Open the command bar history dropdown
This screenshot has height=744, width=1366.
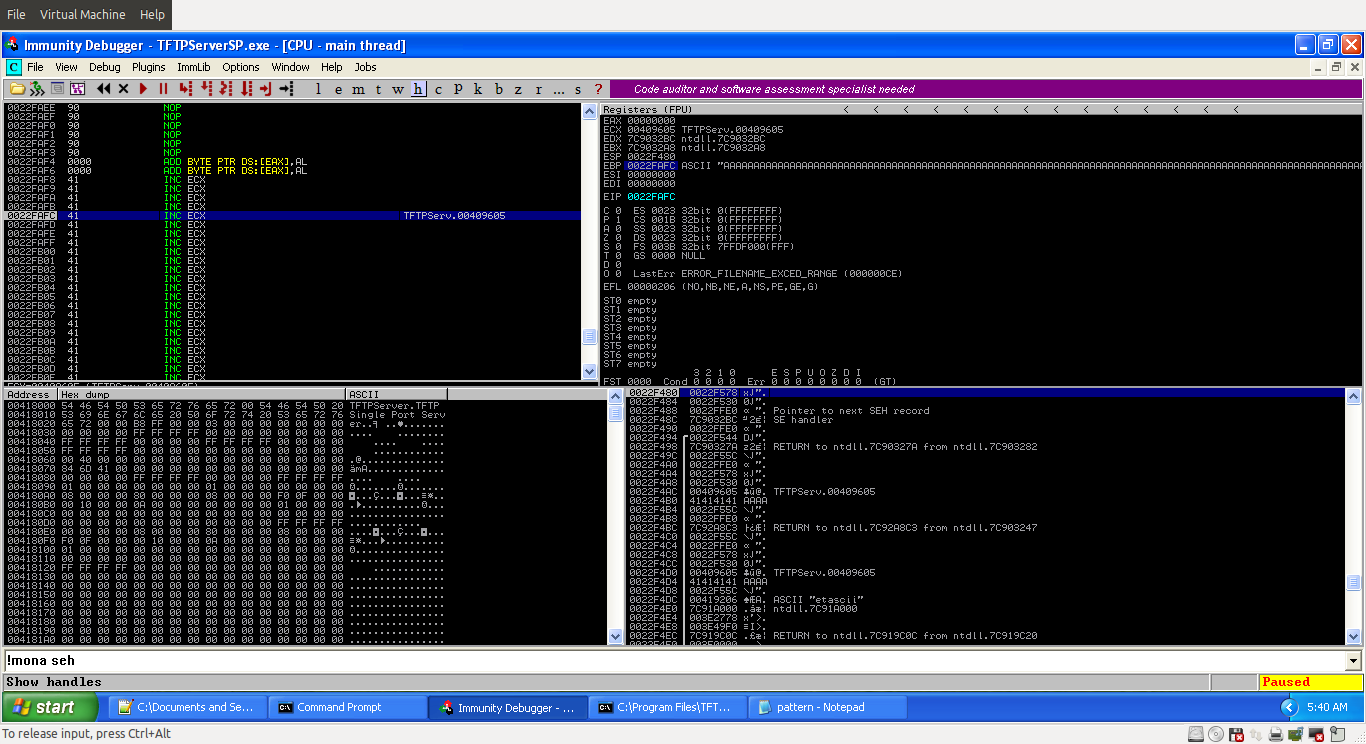click(x=1354, y=661)
